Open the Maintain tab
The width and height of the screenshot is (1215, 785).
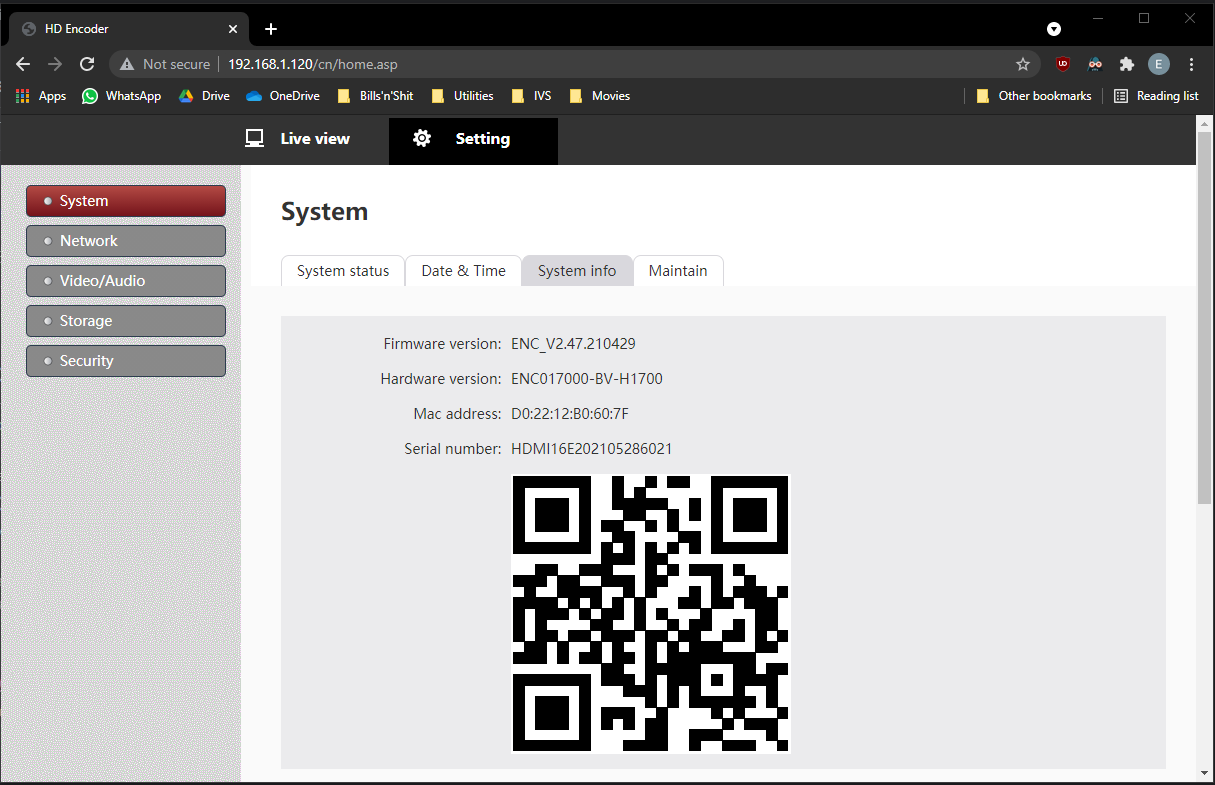[678, 271]
